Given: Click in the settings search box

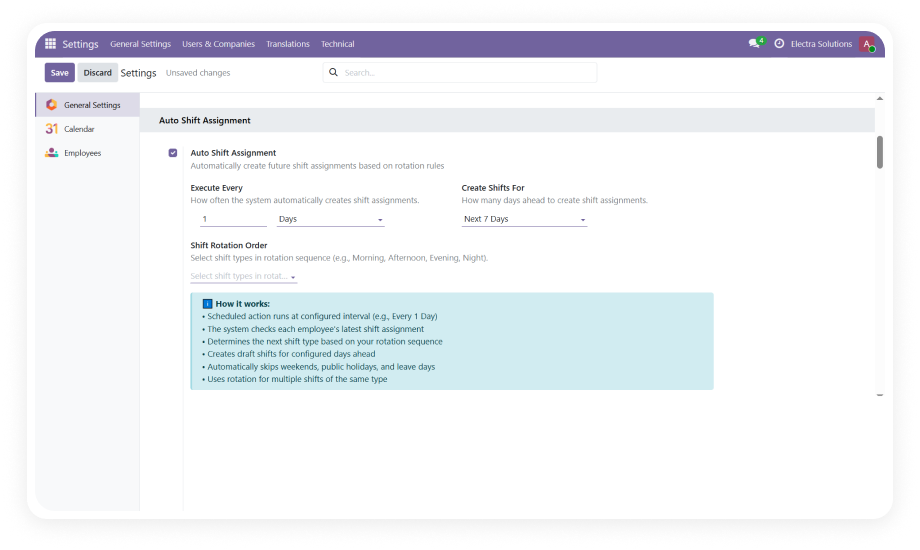Looking at the screenshot, I should [459, 72].
